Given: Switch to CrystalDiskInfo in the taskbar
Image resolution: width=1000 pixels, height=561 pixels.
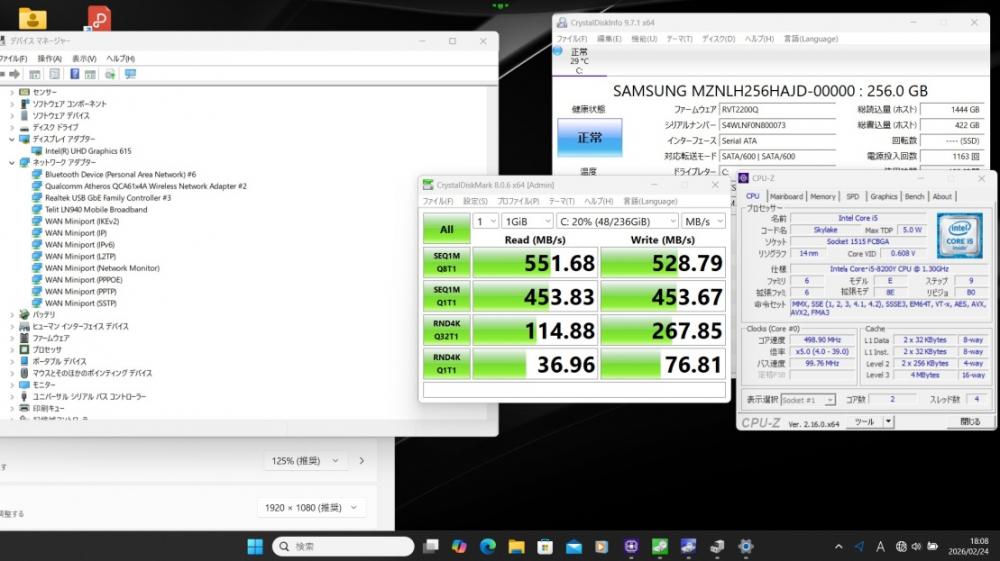Looking at the screenshot, I should click(688, 546).
